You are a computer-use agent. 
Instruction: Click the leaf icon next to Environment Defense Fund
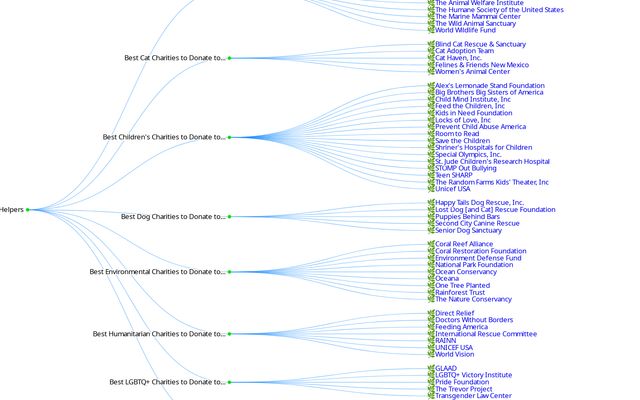click(431, 258)
